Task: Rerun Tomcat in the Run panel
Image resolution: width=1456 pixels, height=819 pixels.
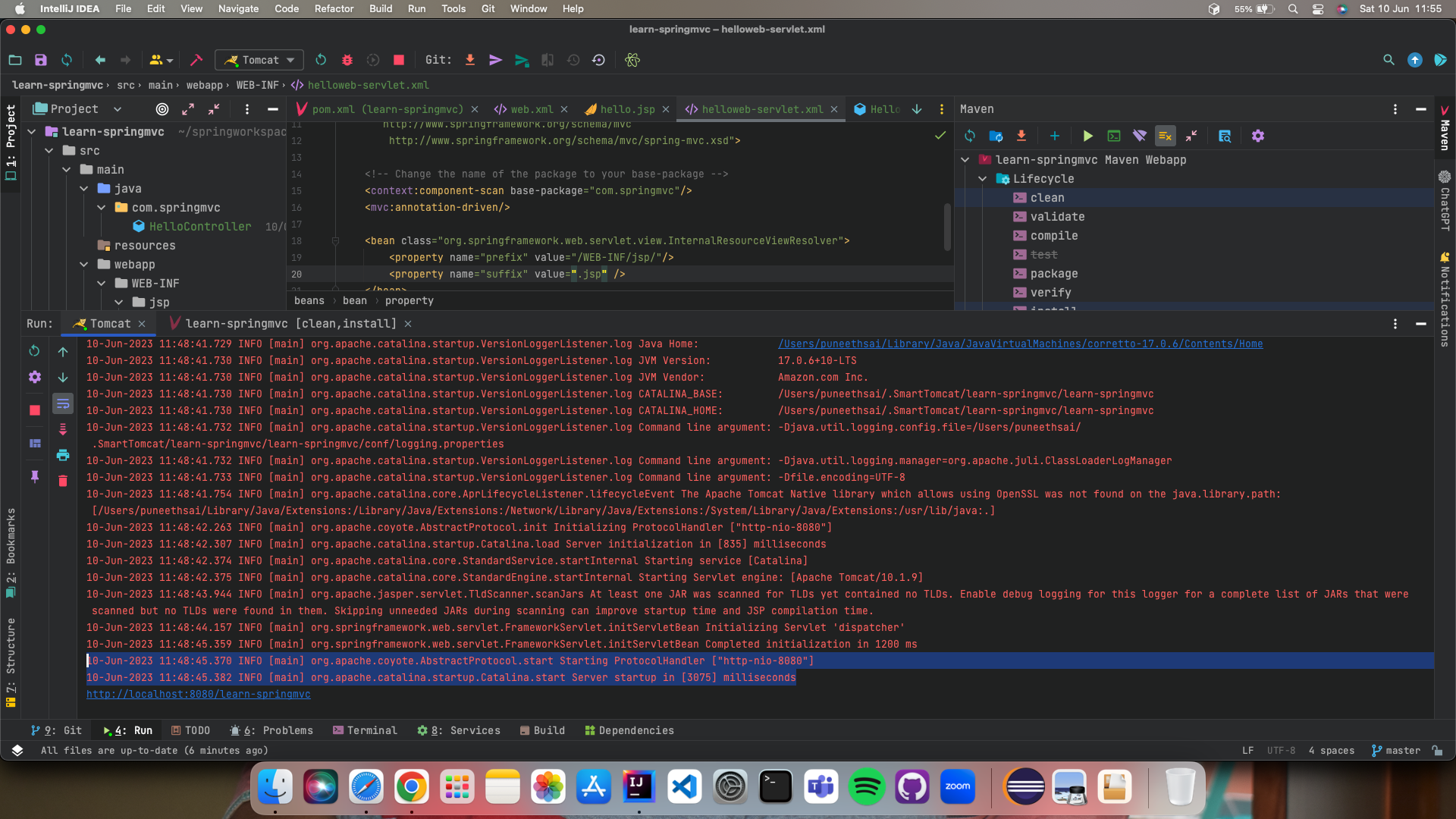Action: point(34,351)
